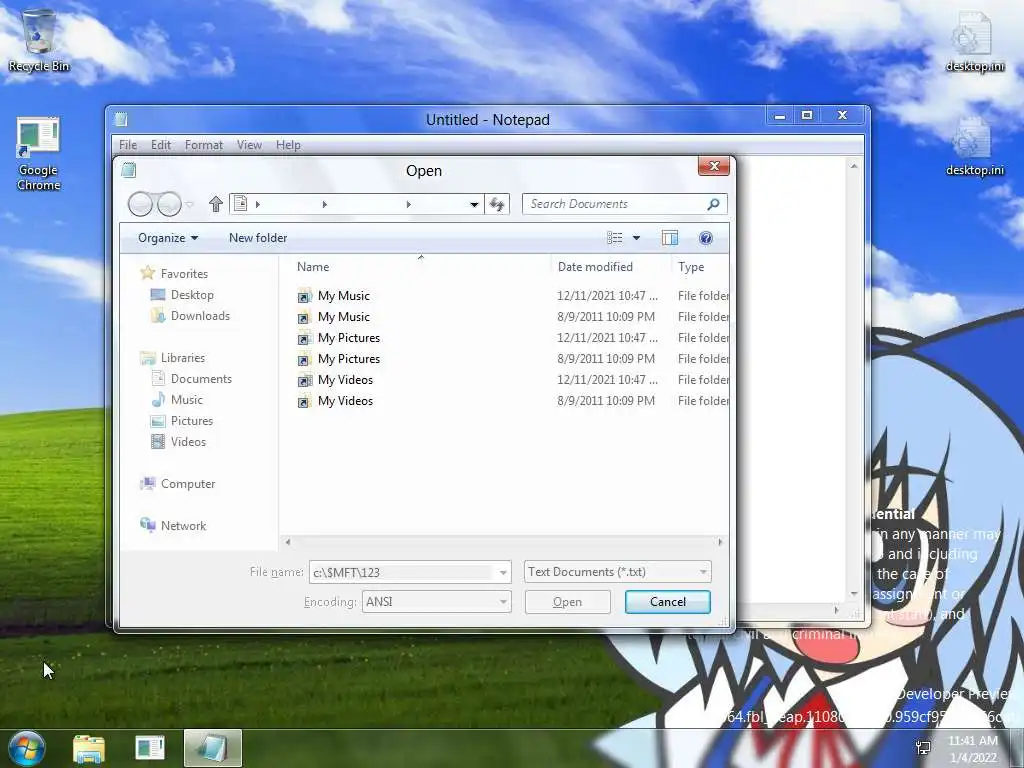
Task: Open Notepad View menu
Action: pos(249,145)
